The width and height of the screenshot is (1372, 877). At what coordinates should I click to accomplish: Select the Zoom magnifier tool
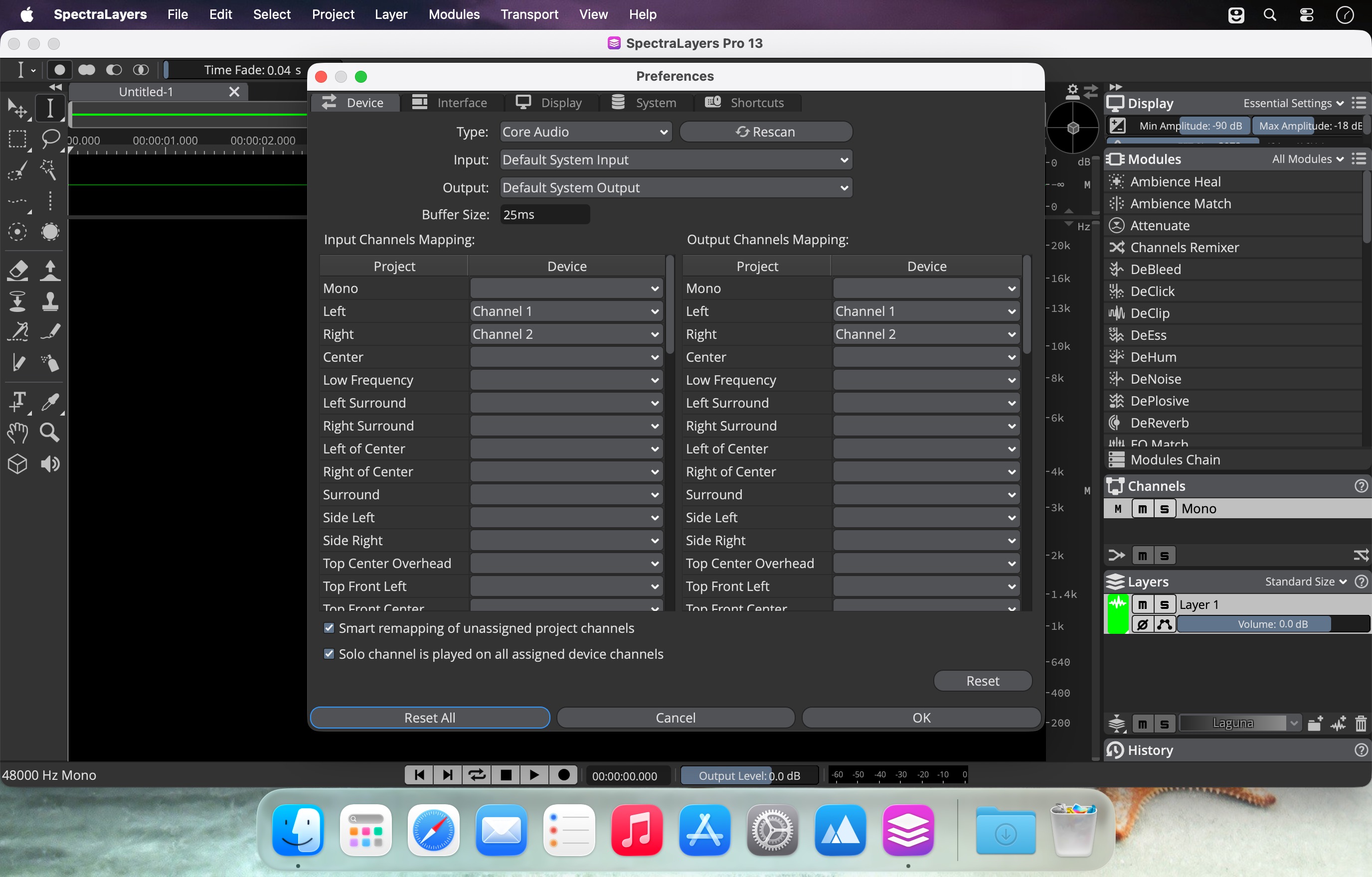pos(50,433)
